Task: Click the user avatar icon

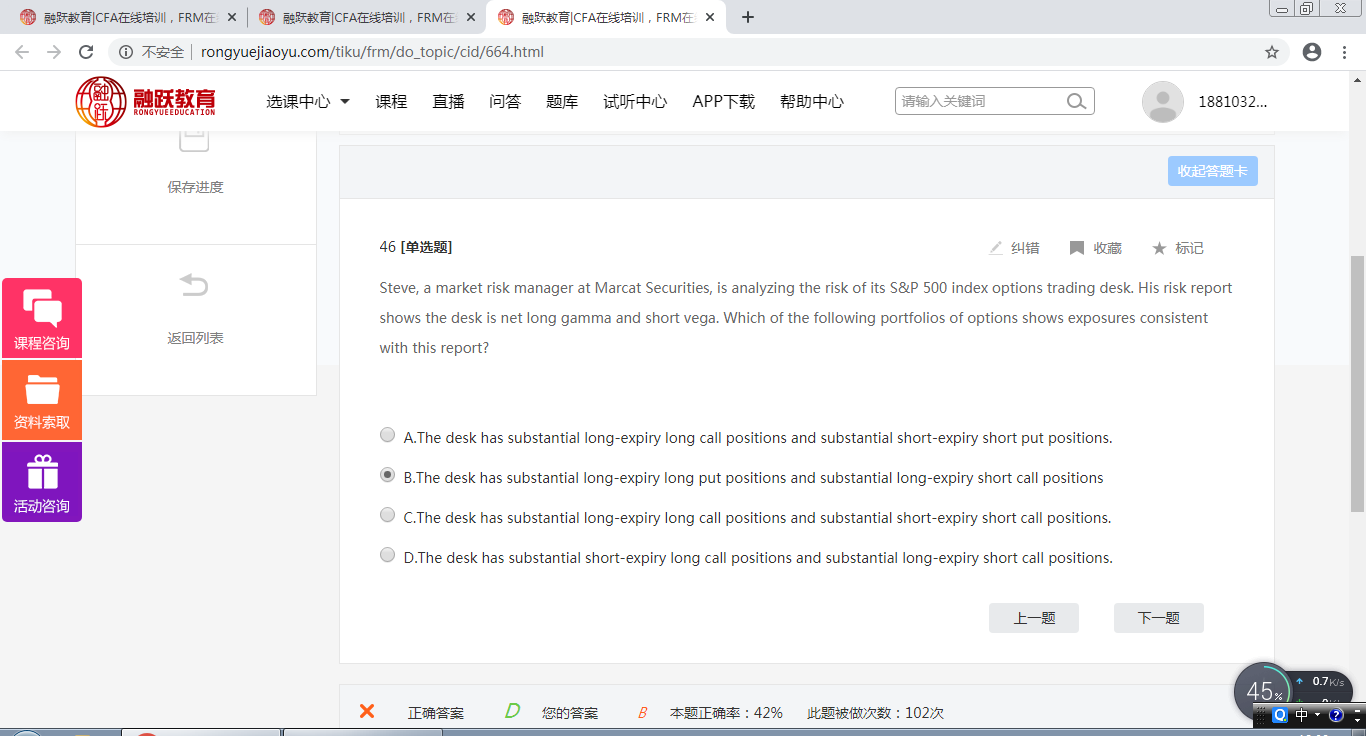Action: coord(1162,102)
